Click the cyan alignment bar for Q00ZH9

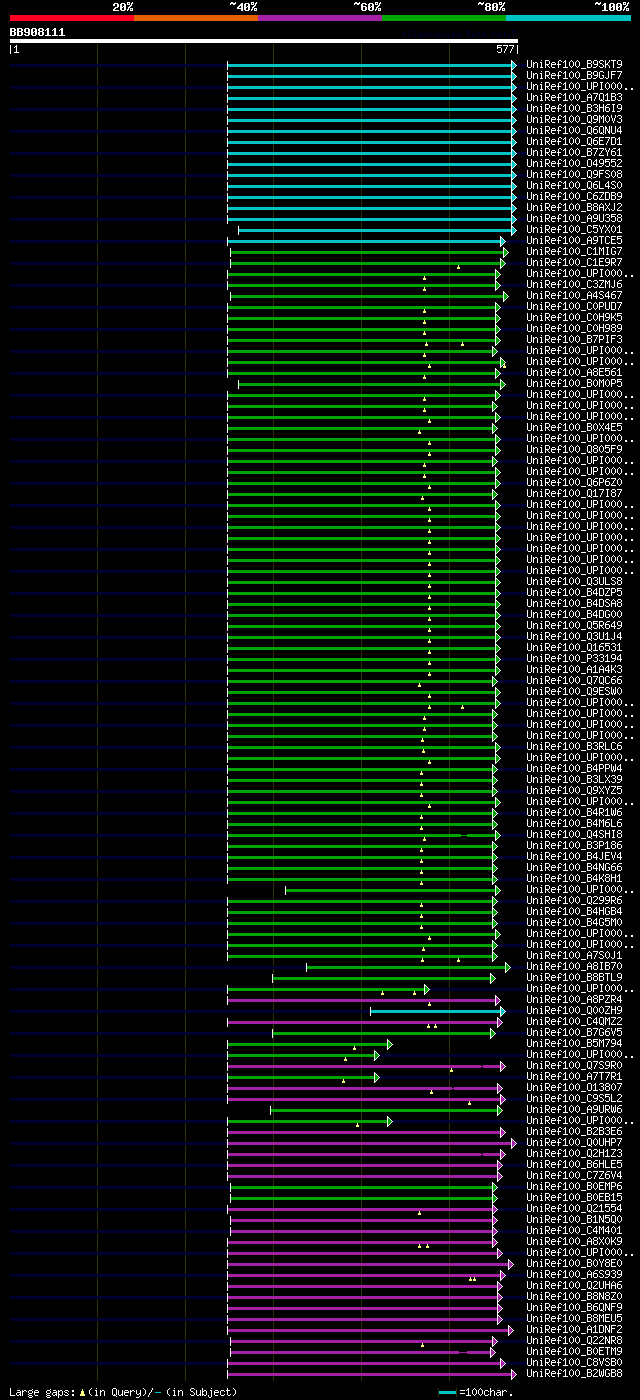click(x=437, y=1010)
